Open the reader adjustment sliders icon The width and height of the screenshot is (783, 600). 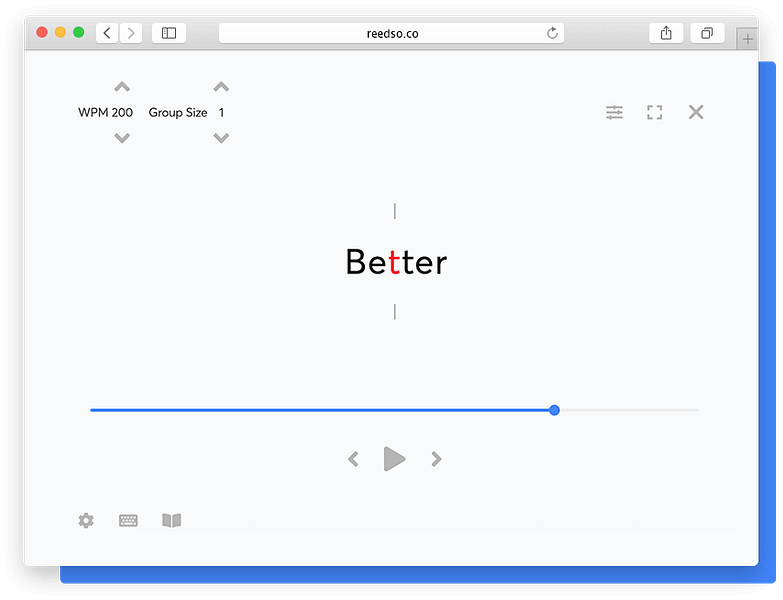(614, 112)
